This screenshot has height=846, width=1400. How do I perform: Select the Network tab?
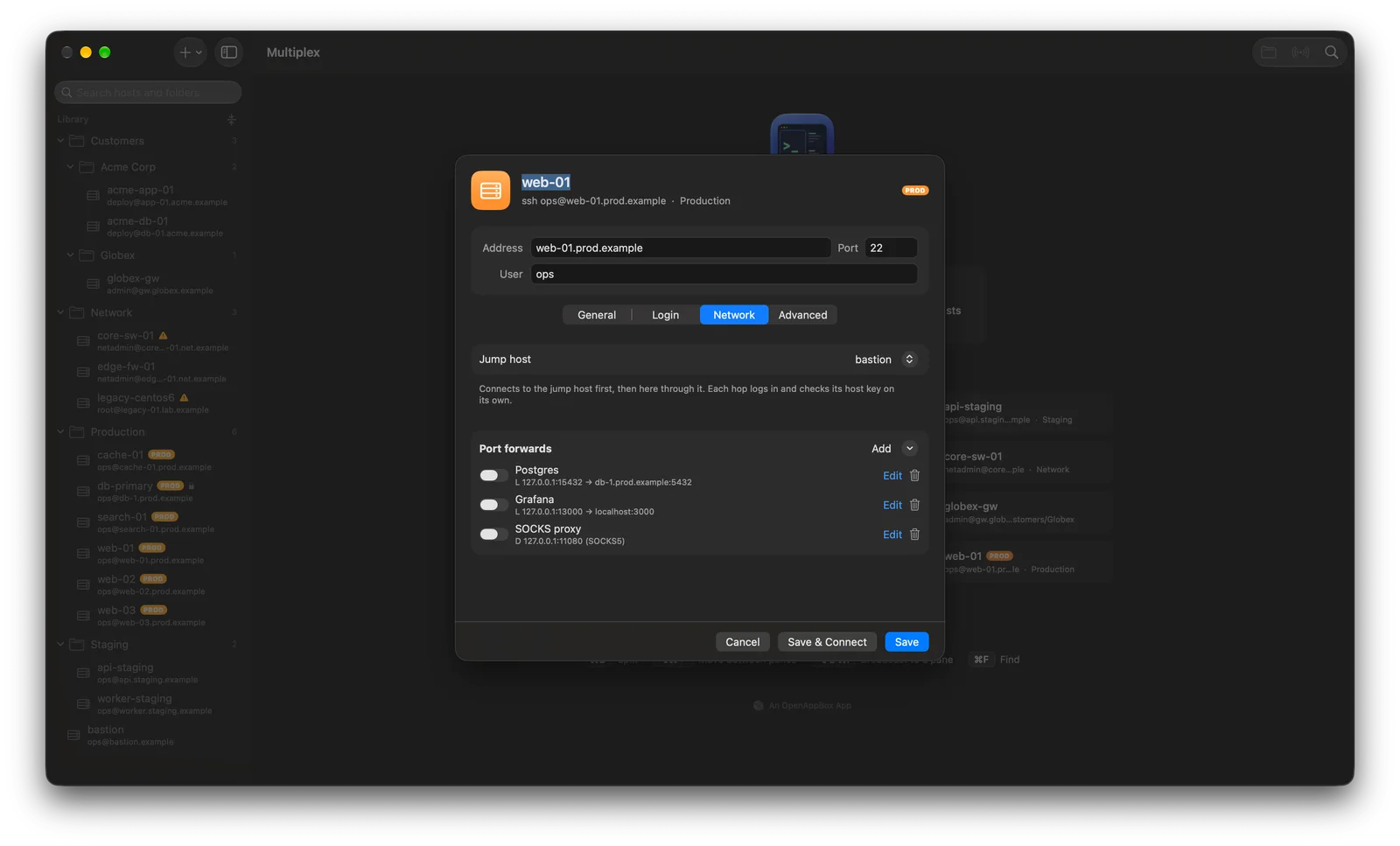pos(734,315)
